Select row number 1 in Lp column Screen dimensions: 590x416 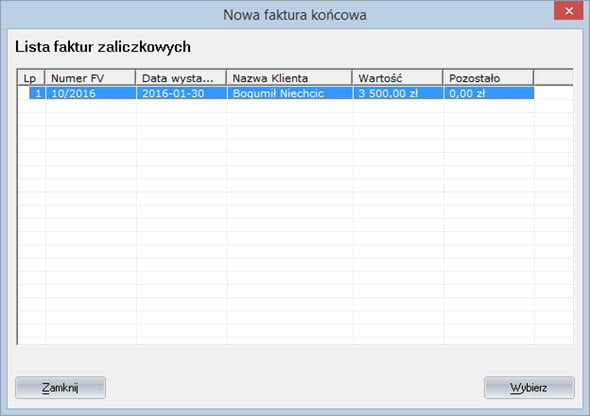[x=37, y=93]
